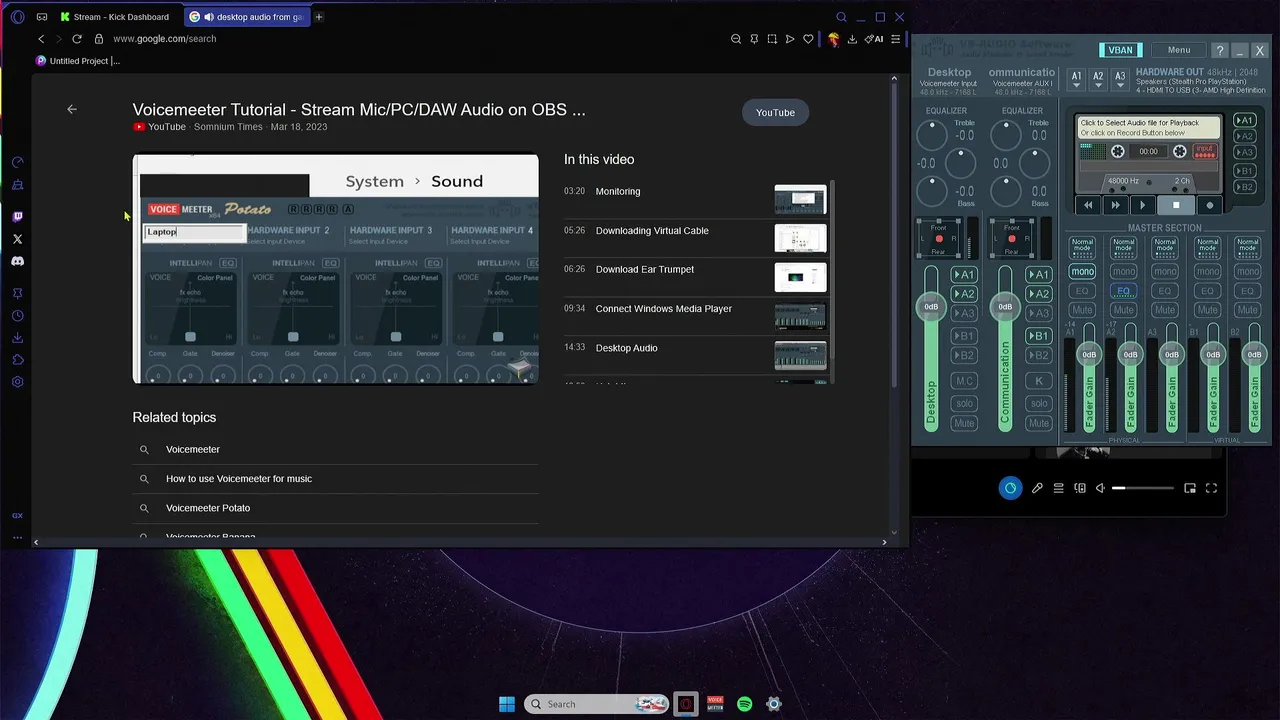Viewport: 1280px width, 720px height.
Task: Toggle cassette routing to A1 bus
Action: coord(1244,120)
